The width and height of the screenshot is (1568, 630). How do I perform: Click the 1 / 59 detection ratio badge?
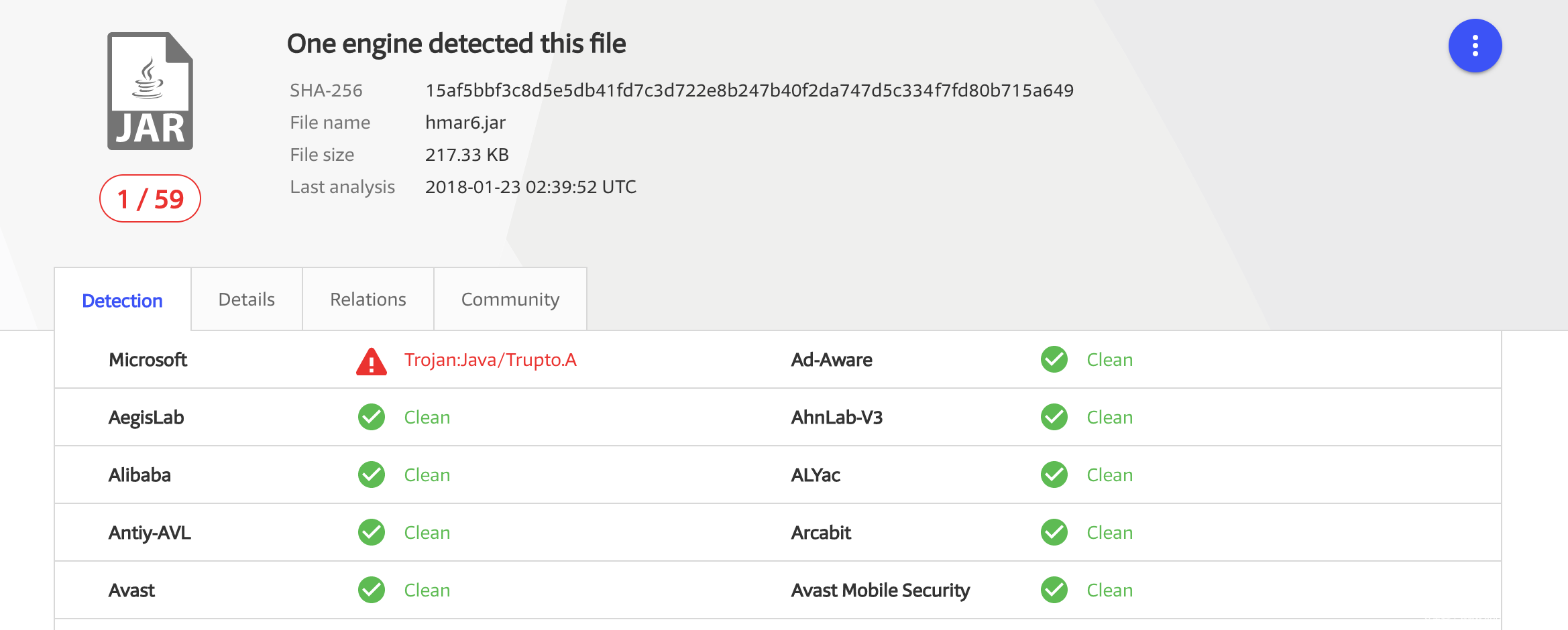(150, 199)
